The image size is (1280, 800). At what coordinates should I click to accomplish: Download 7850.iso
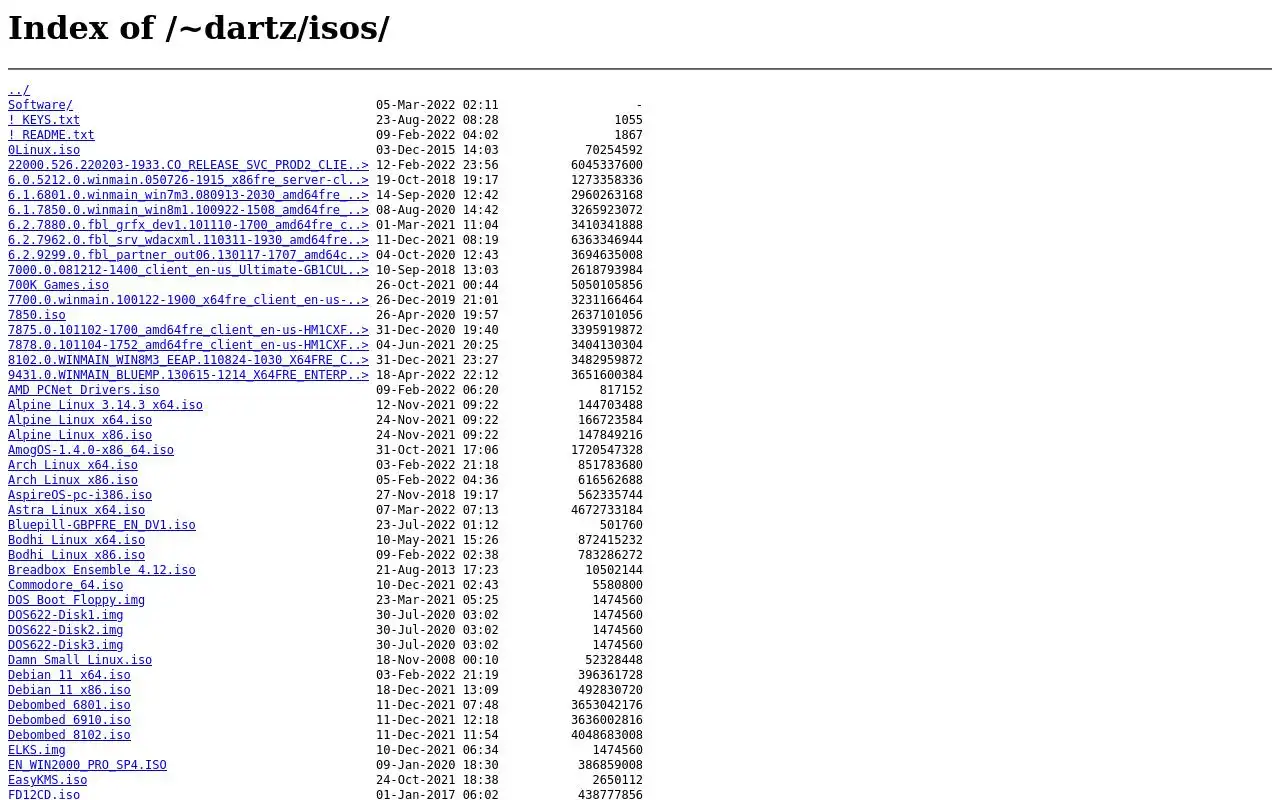[37, 315]
